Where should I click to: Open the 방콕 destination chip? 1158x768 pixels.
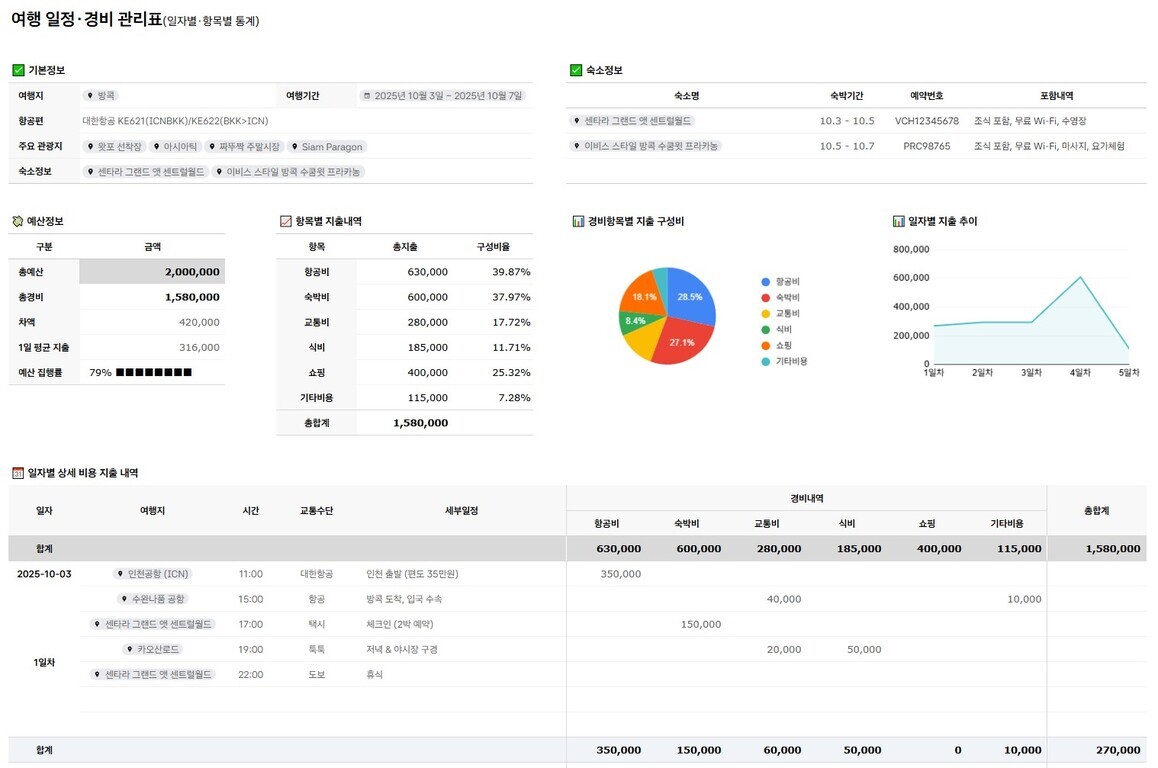tap(101, 96)
